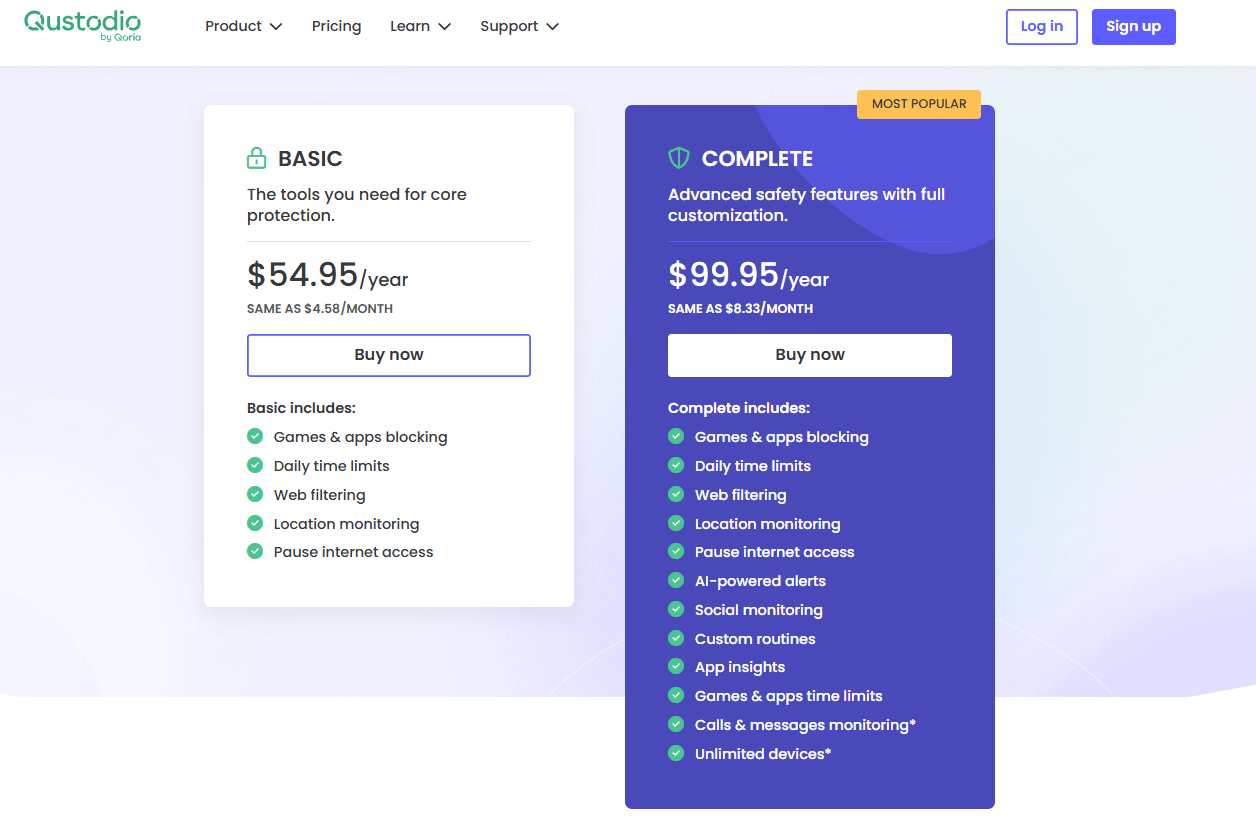
Task: Click Basic plan's Web filtering checkmark
Action: [x=255, y=494]
